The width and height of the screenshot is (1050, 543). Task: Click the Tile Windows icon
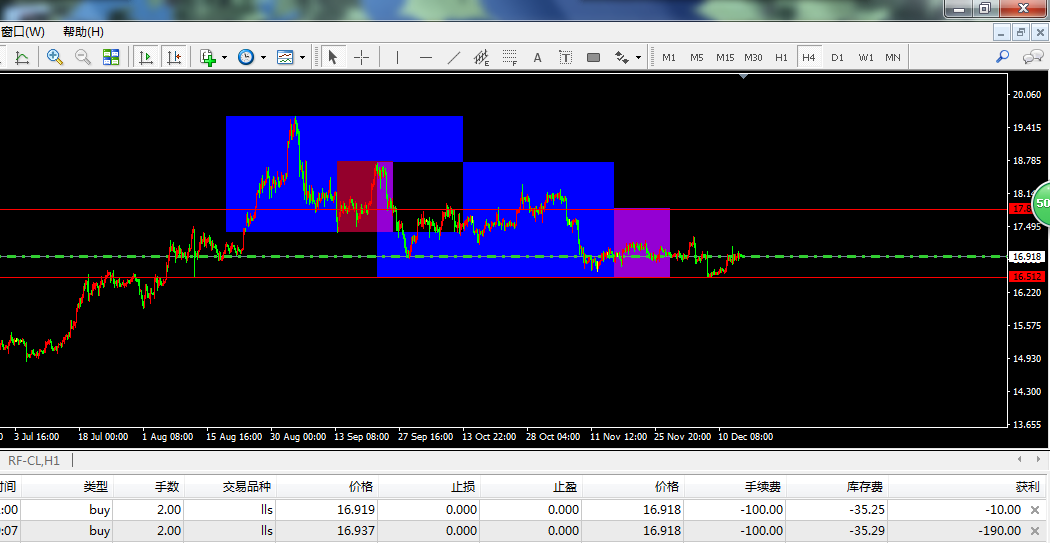coord(111,57)
